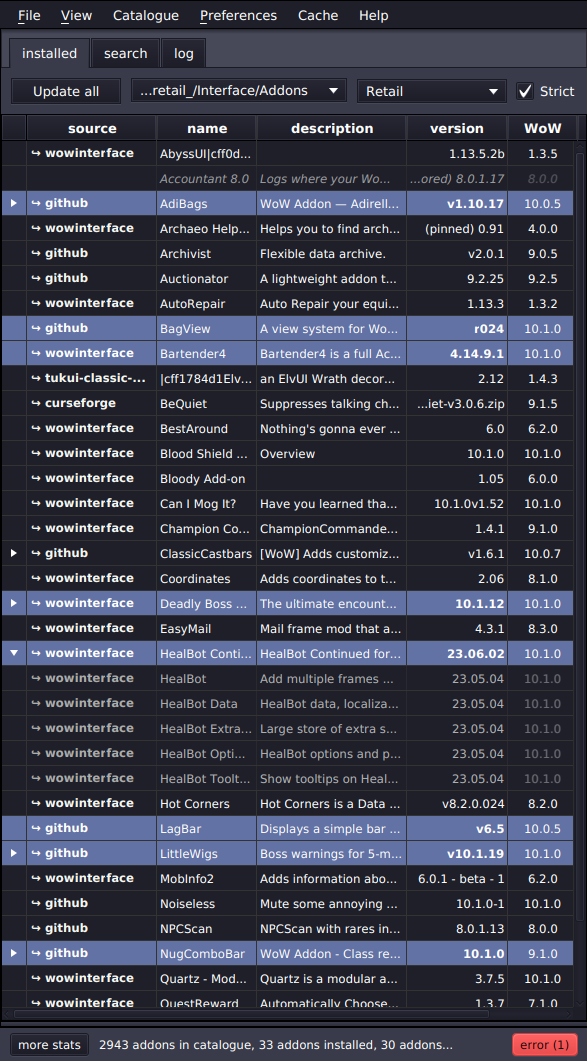Switch to the search tab
This screenshot has width=587, height=1061.
[125, 53]
